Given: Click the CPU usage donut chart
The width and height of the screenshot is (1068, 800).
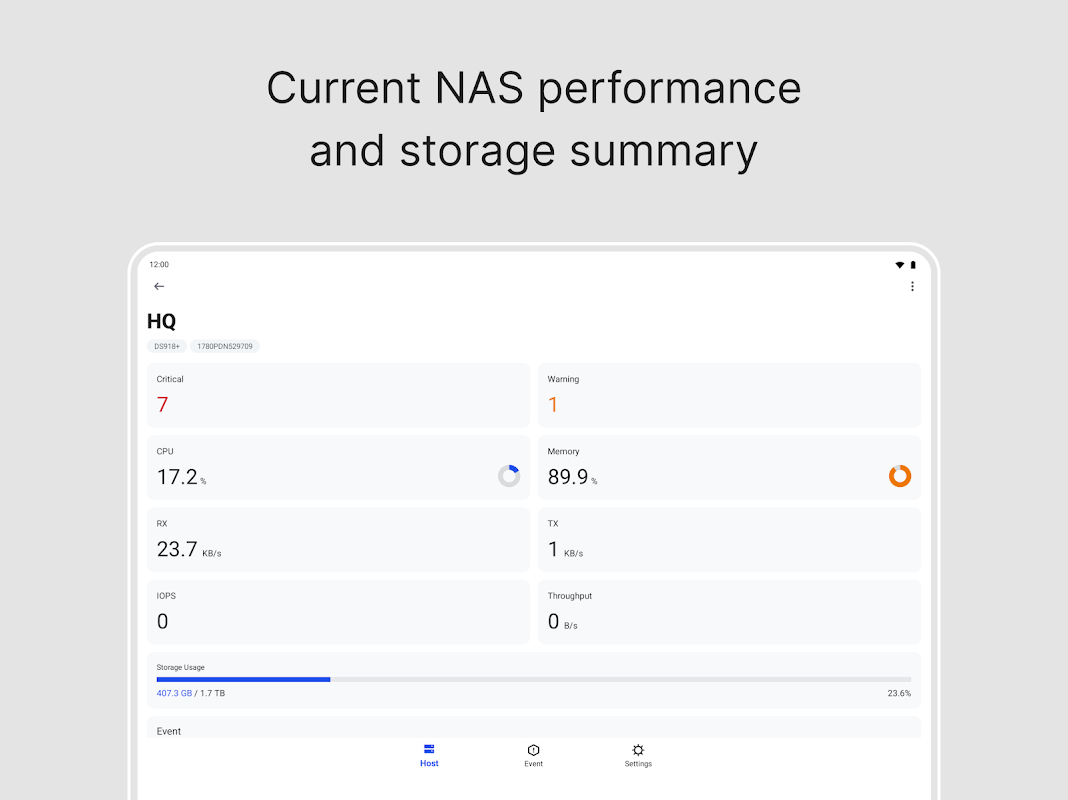Looking at the screenshot, I should (509, 476).
